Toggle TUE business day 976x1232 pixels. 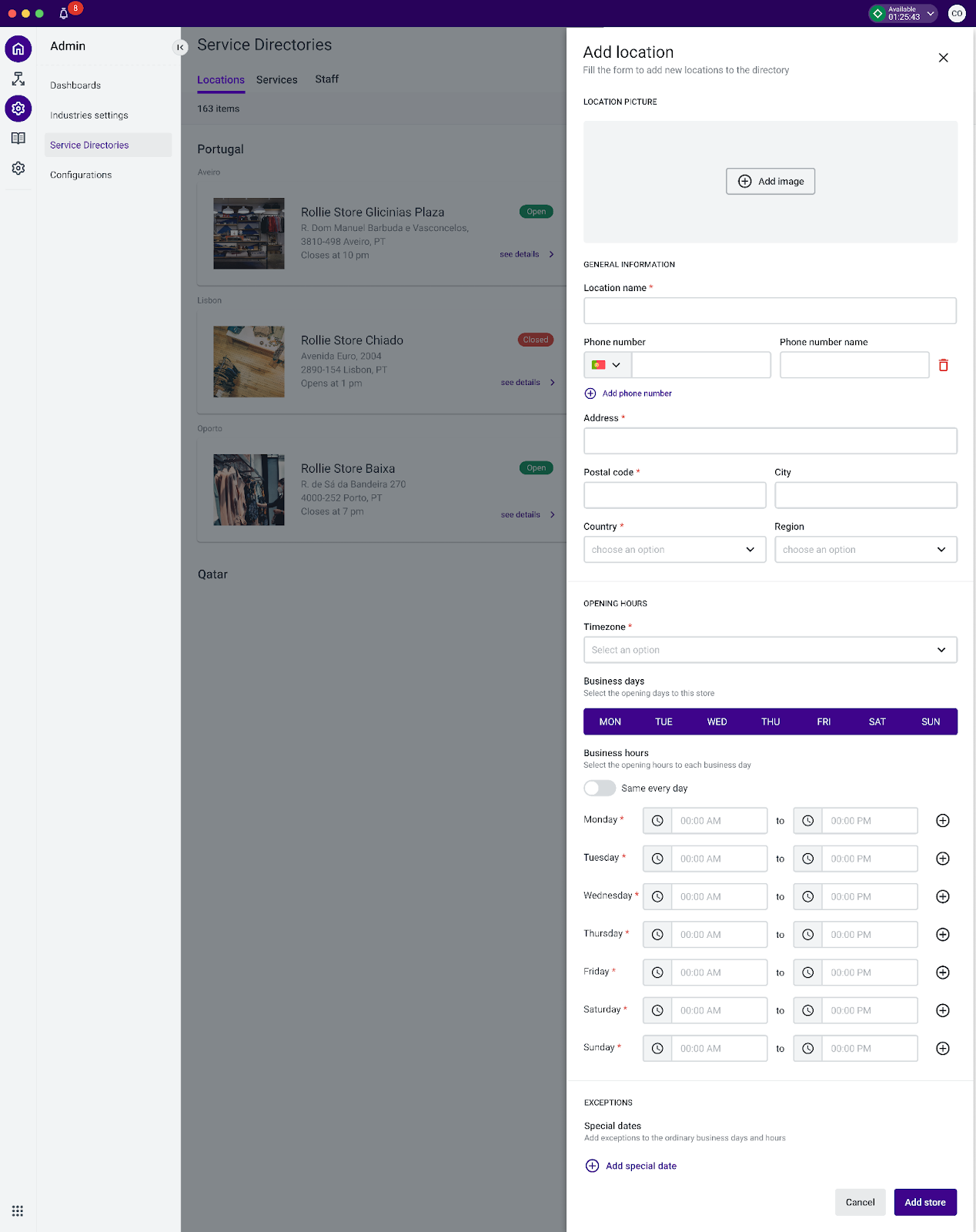[x=663, y=721]
